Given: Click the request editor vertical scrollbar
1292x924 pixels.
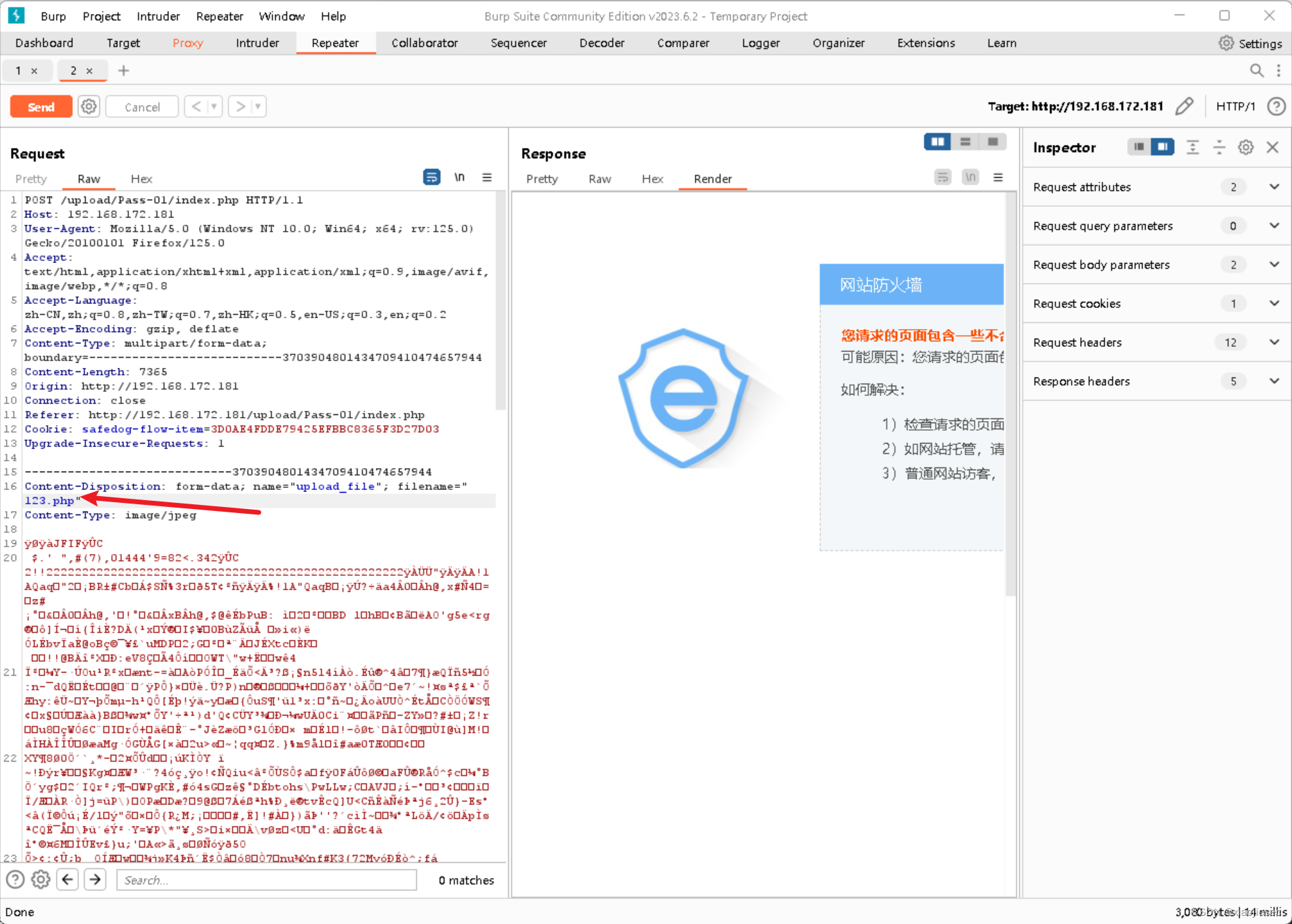Looking at the screenshot, I should click(x=501, y=300).
